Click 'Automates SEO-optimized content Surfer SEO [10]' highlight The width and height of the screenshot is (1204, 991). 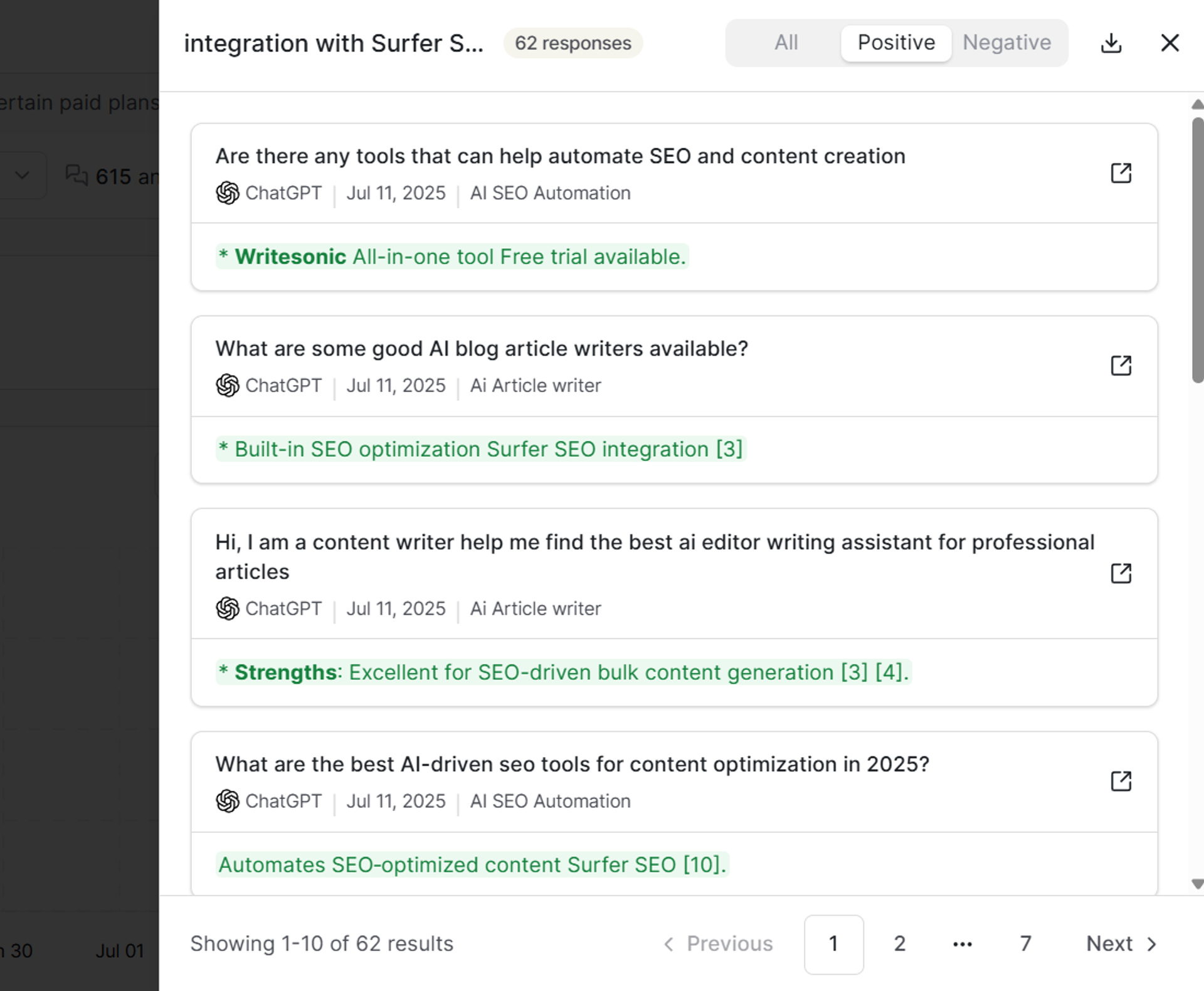pos(472,865)
